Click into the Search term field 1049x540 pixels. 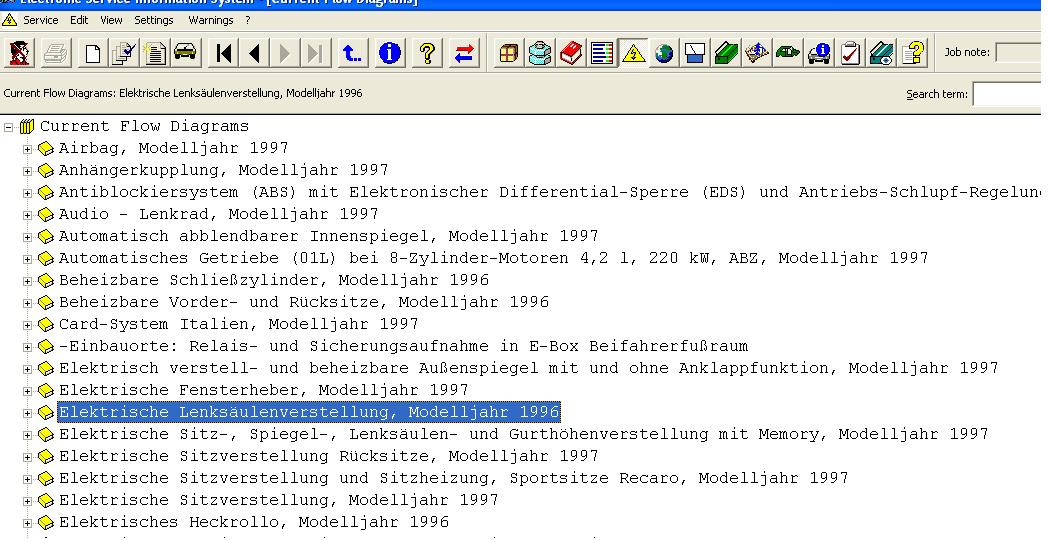point(1008,94)
